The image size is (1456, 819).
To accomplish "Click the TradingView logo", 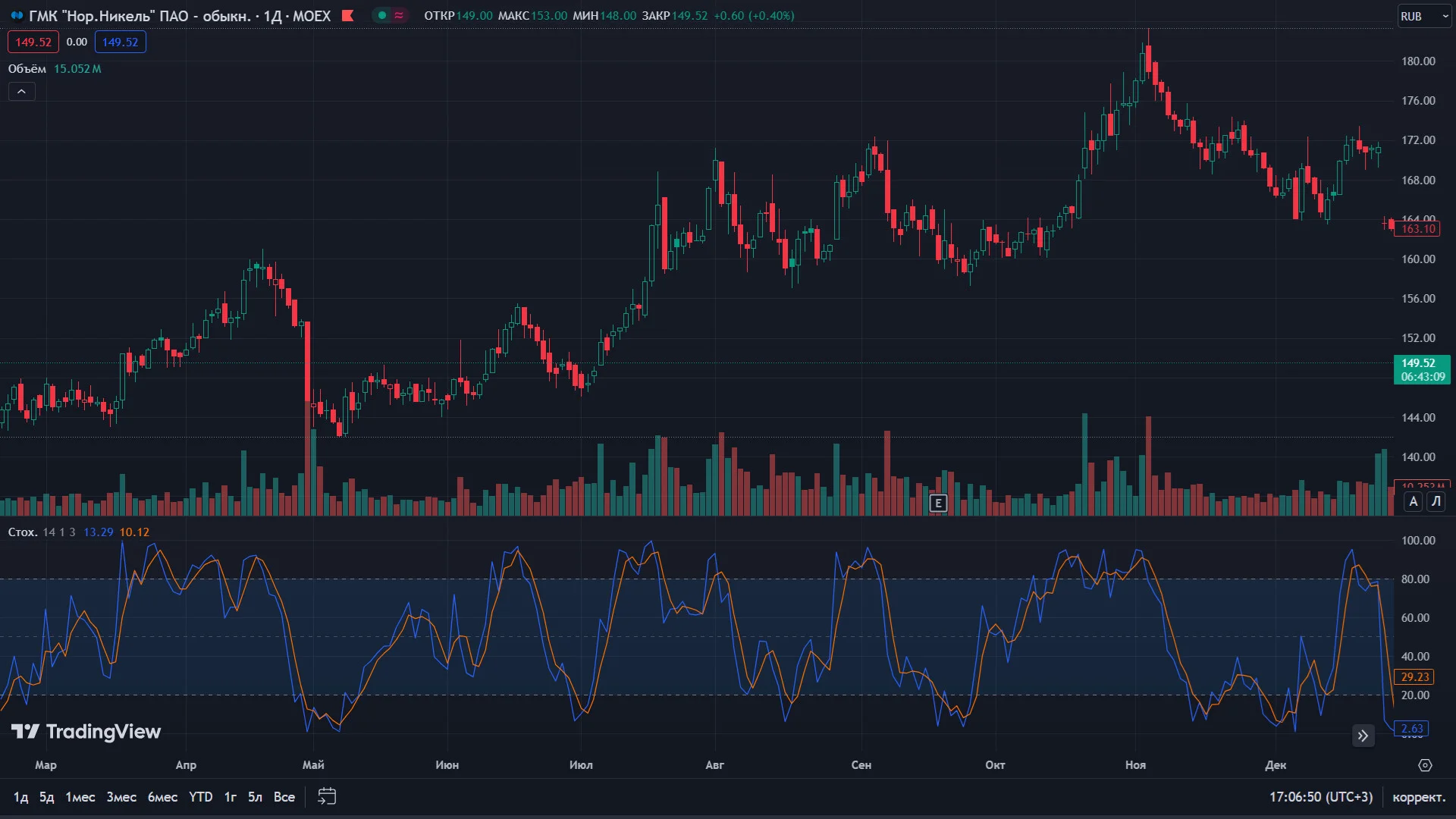I will click(86, 731).
